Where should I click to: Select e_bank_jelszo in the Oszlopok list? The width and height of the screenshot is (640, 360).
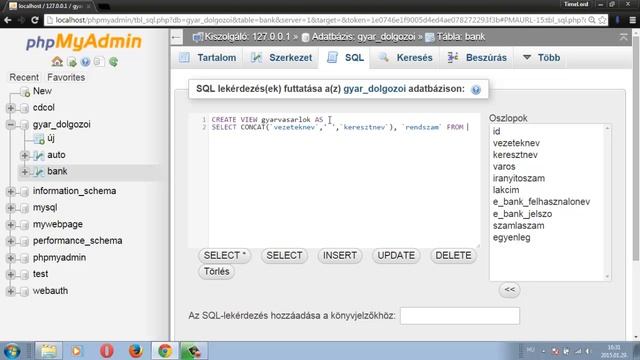[x=522, y=214]
